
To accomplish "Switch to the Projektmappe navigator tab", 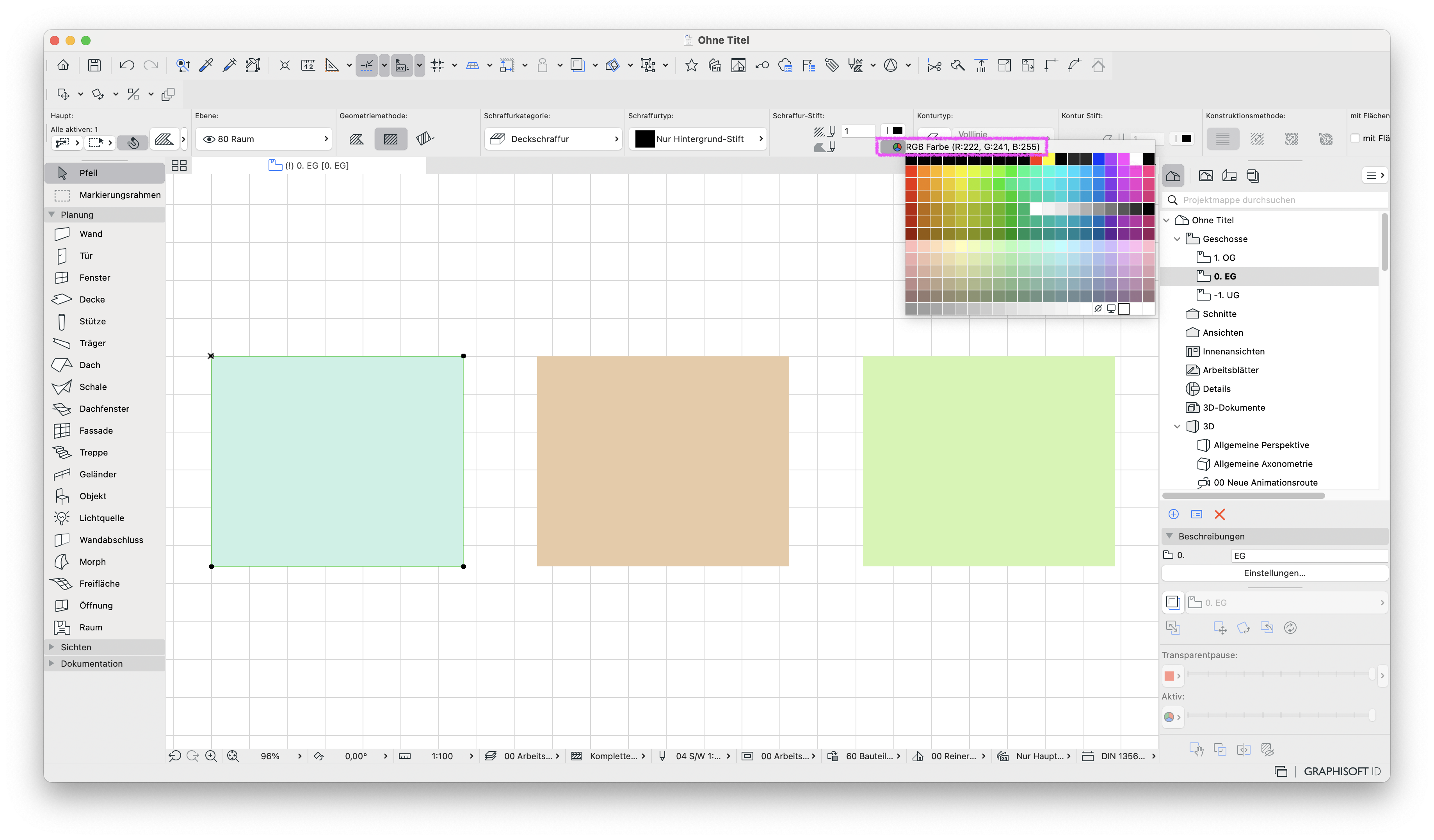I will click(x=1173, y=176).
